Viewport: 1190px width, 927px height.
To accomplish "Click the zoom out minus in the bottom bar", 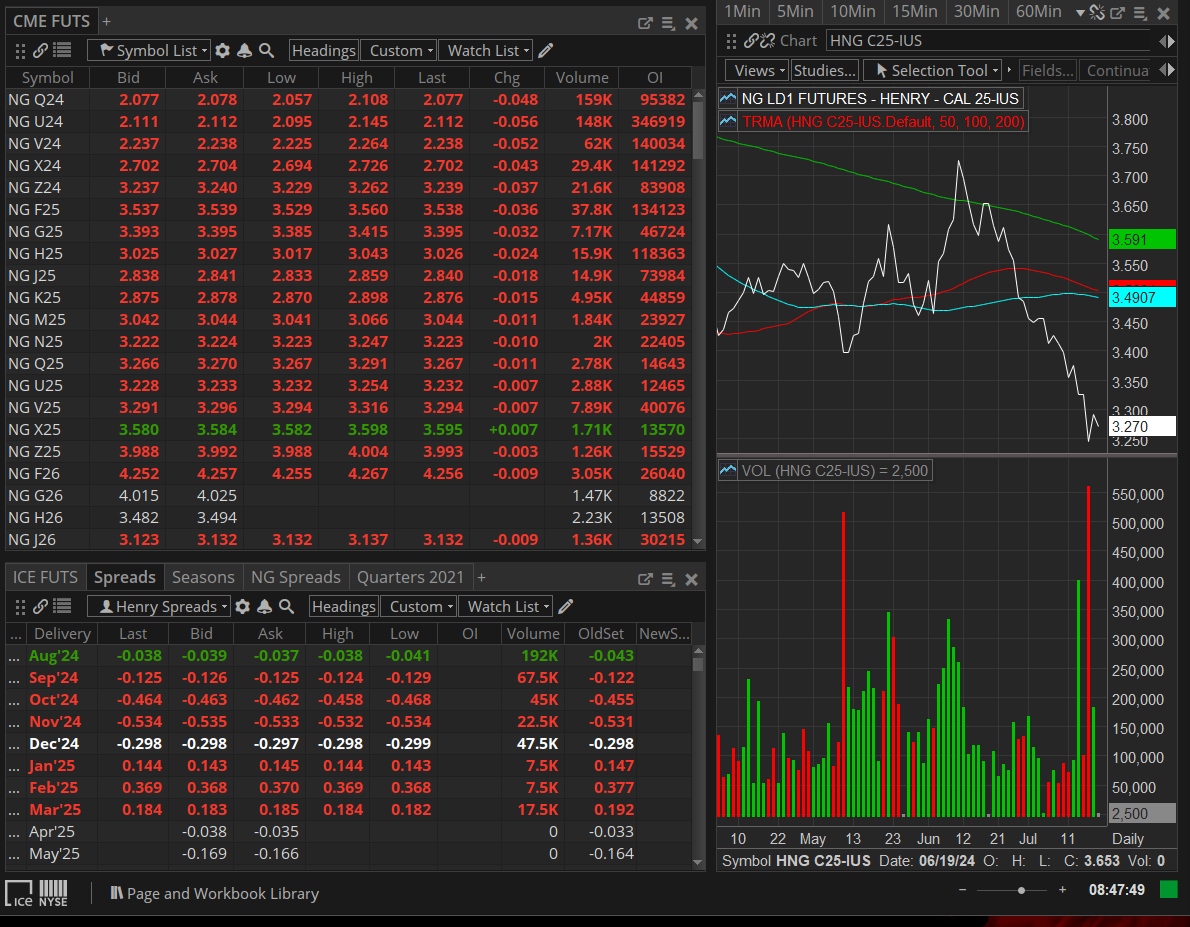I will point(962,890).
